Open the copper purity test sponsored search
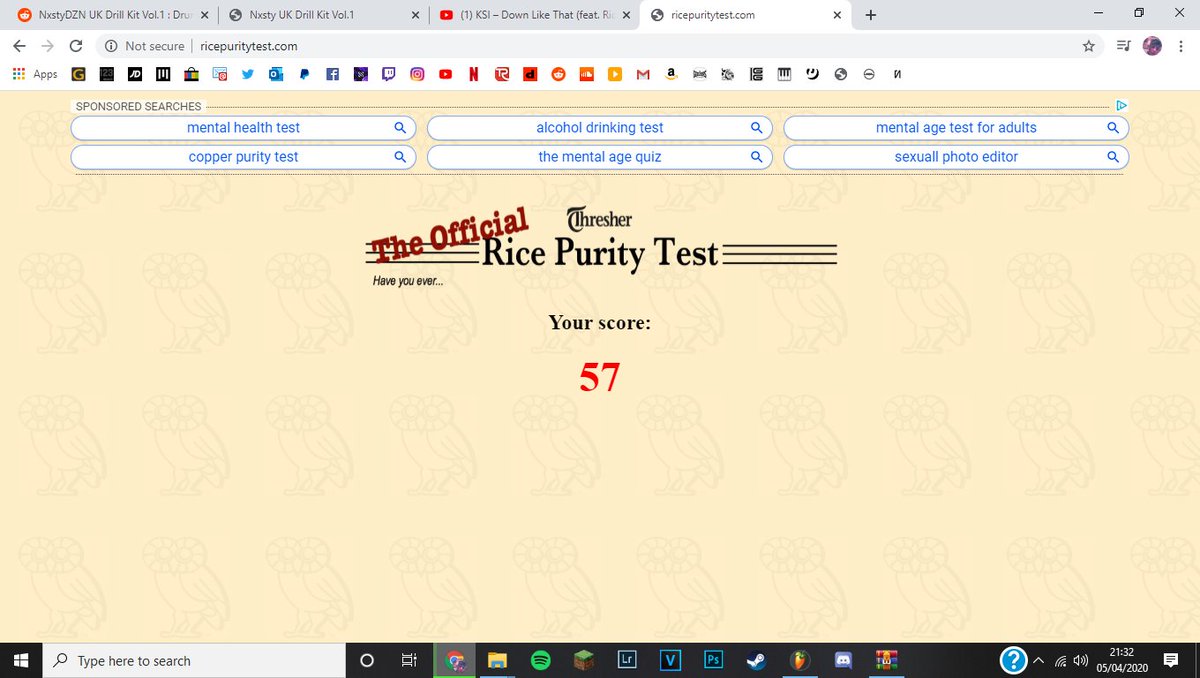 tap(243, 157)
